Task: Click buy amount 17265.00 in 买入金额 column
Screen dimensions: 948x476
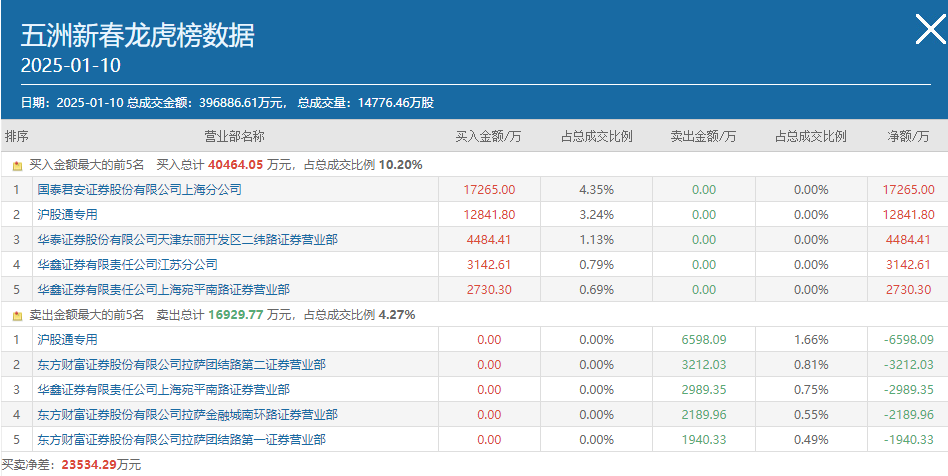Action: click(x=489, y=190)
